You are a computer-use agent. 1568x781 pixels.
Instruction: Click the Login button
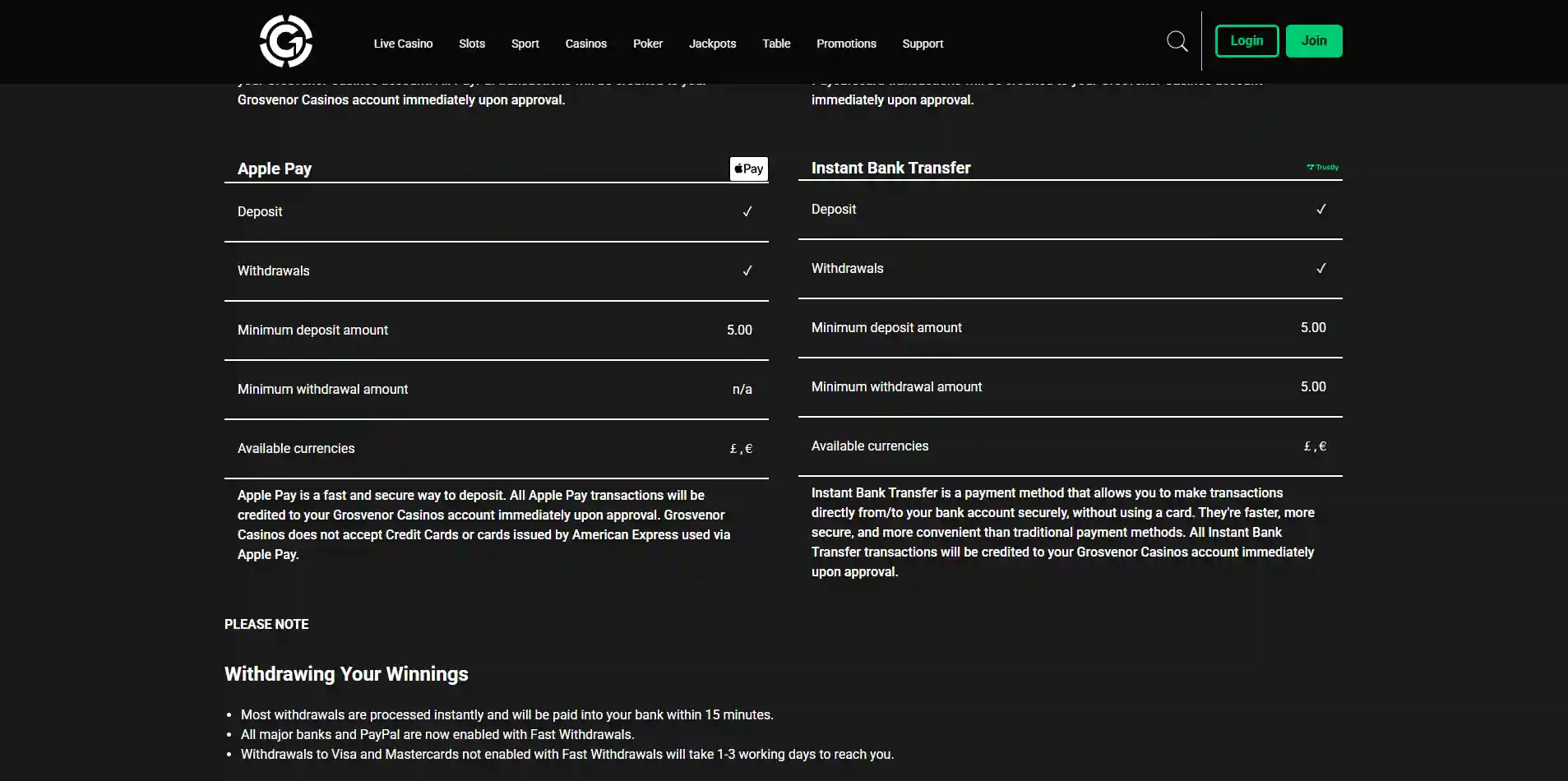1247,41
